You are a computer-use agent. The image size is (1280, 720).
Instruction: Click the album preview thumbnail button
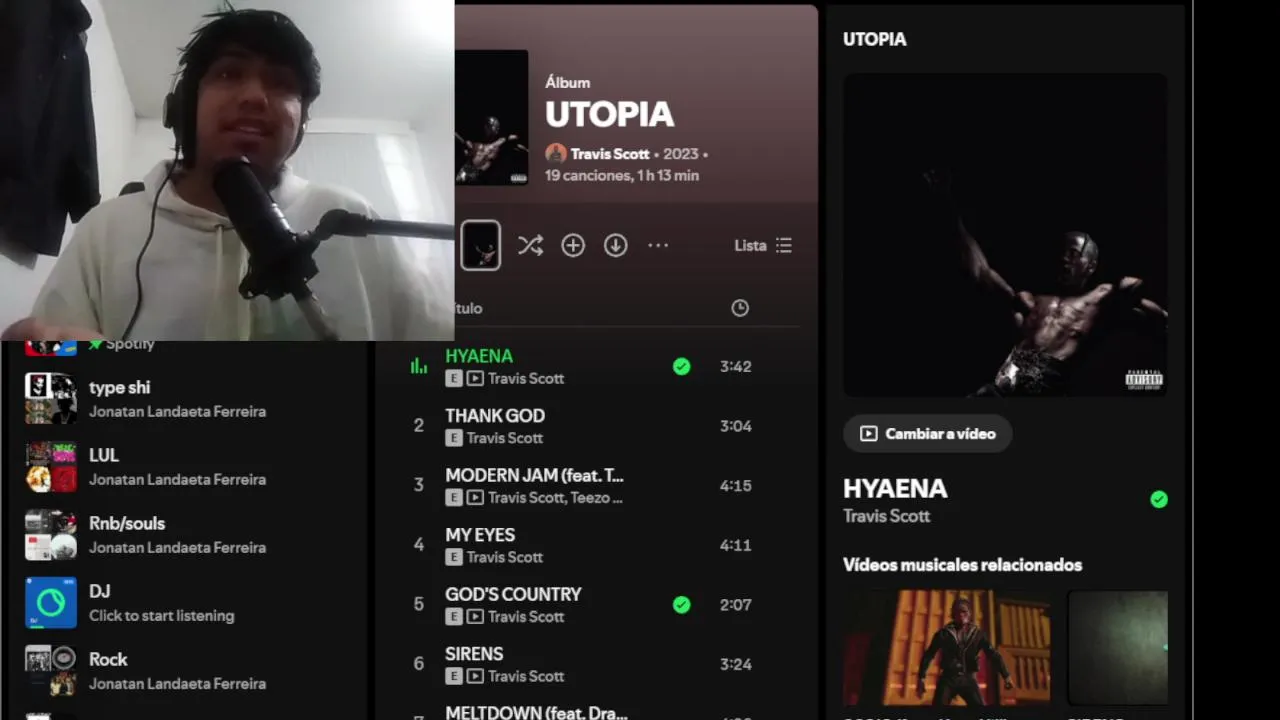pos(480,245)
